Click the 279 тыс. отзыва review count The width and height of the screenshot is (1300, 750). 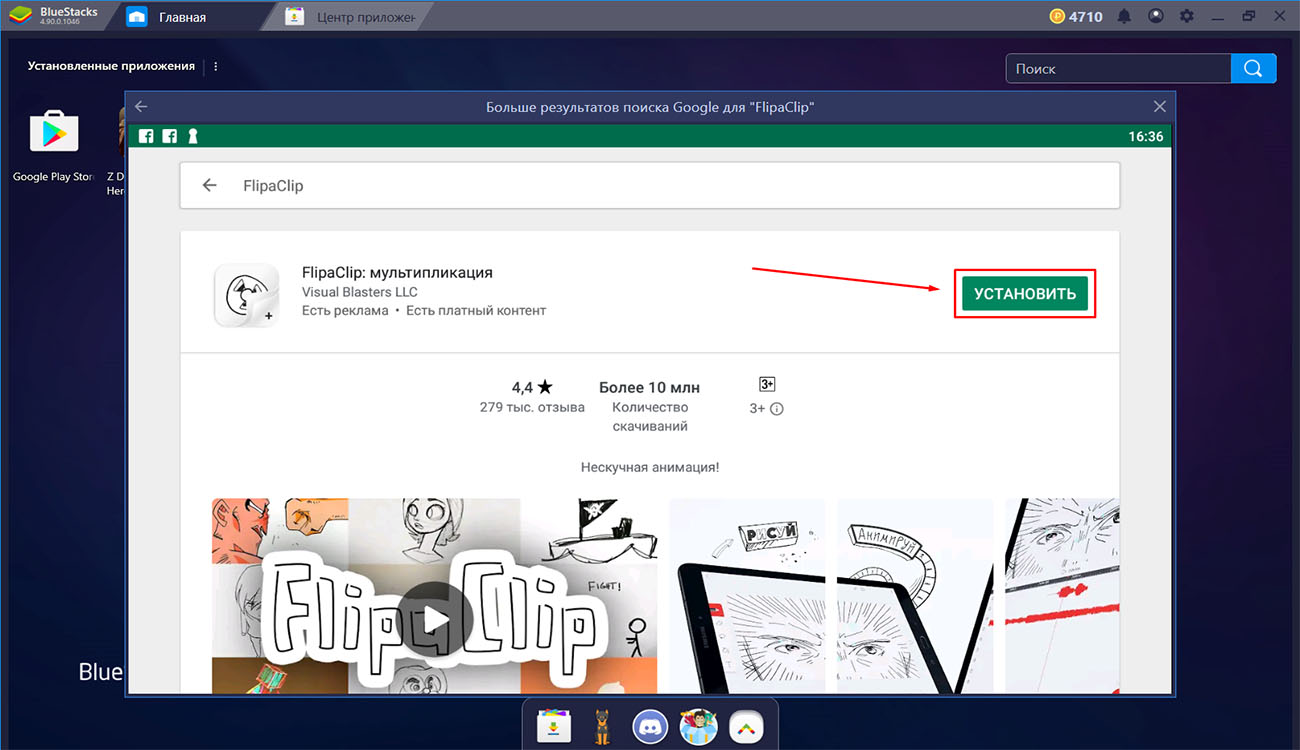point(532,408)
